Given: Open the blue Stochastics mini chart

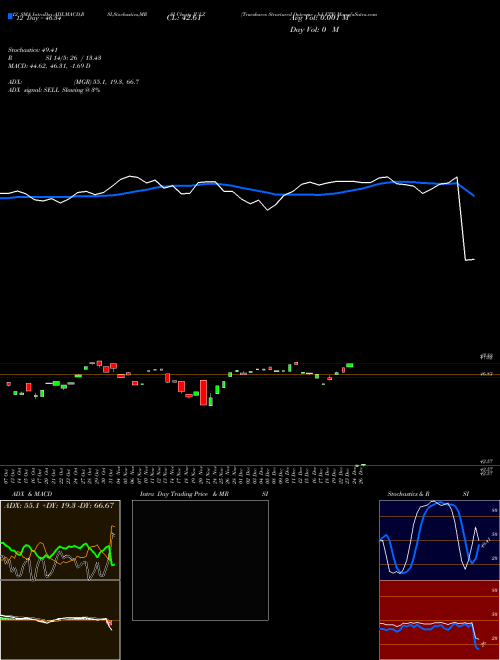Looking at the screenshot, I should (x=439, y=540).
